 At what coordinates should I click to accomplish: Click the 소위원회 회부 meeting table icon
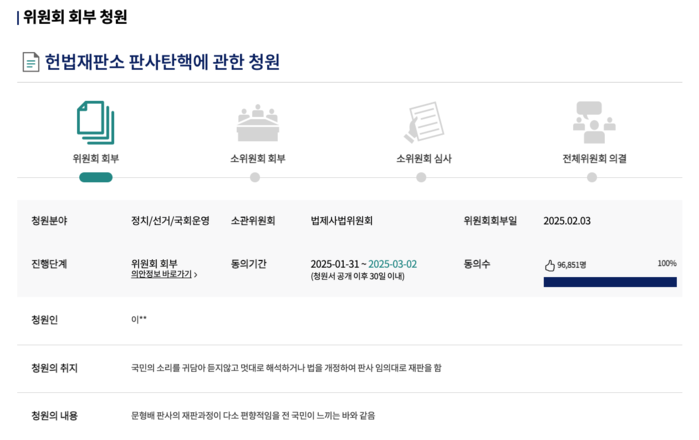(x=258, y=123)
